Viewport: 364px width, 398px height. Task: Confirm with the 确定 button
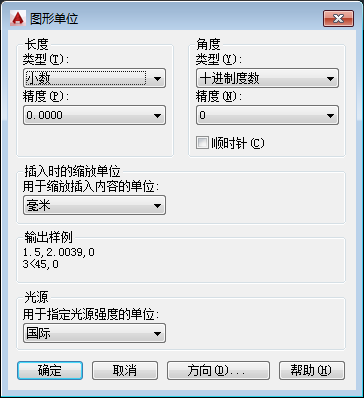[x=50, y=370]
